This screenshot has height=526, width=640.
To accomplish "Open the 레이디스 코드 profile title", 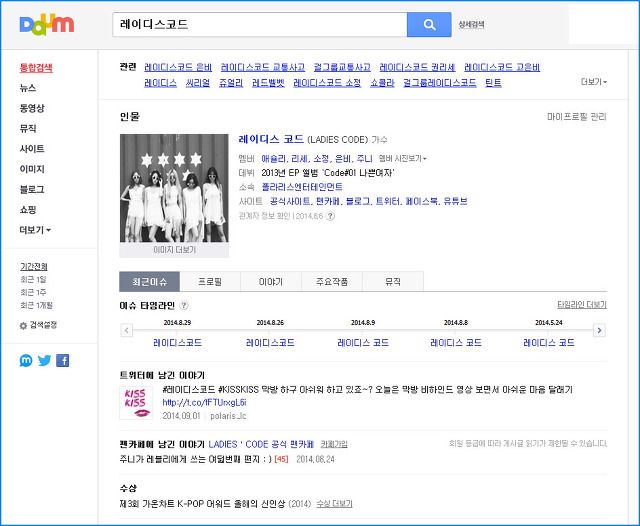I will coord(271,139).
